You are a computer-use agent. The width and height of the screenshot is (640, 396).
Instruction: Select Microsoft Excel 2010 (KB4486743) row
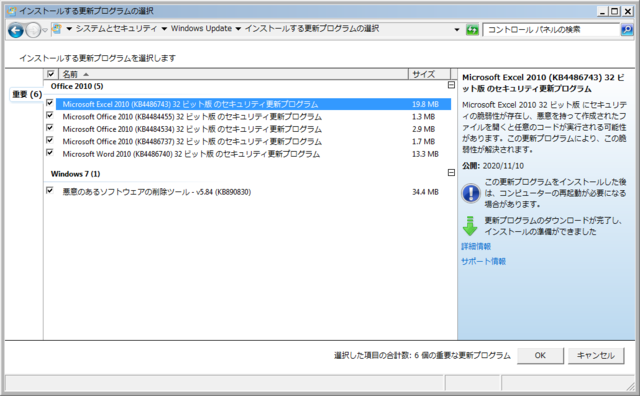253,104
